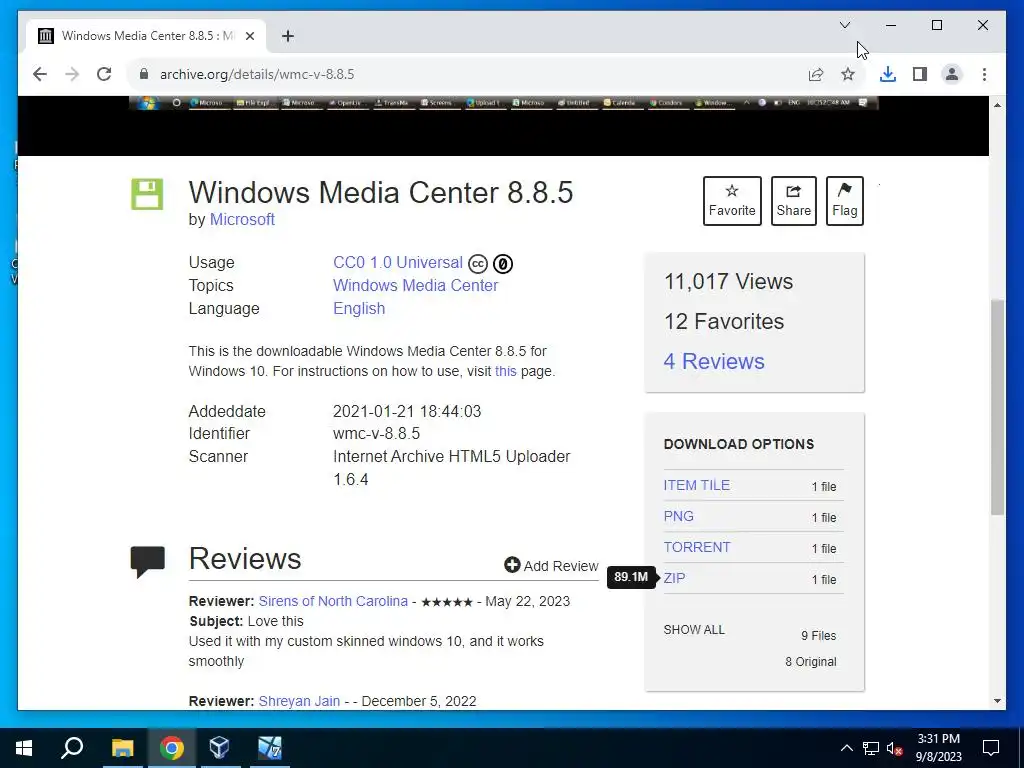Open the Windows Start menu
This screenshot has height=768, width=1024.
coord(24,748)
